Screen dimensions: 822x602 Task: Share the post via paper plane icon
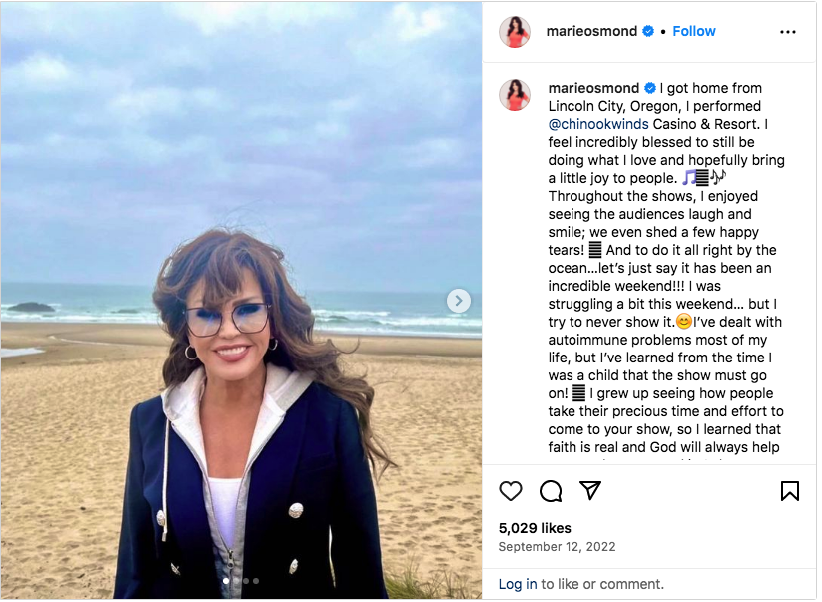pyautogui.click(x=590, y=491)
